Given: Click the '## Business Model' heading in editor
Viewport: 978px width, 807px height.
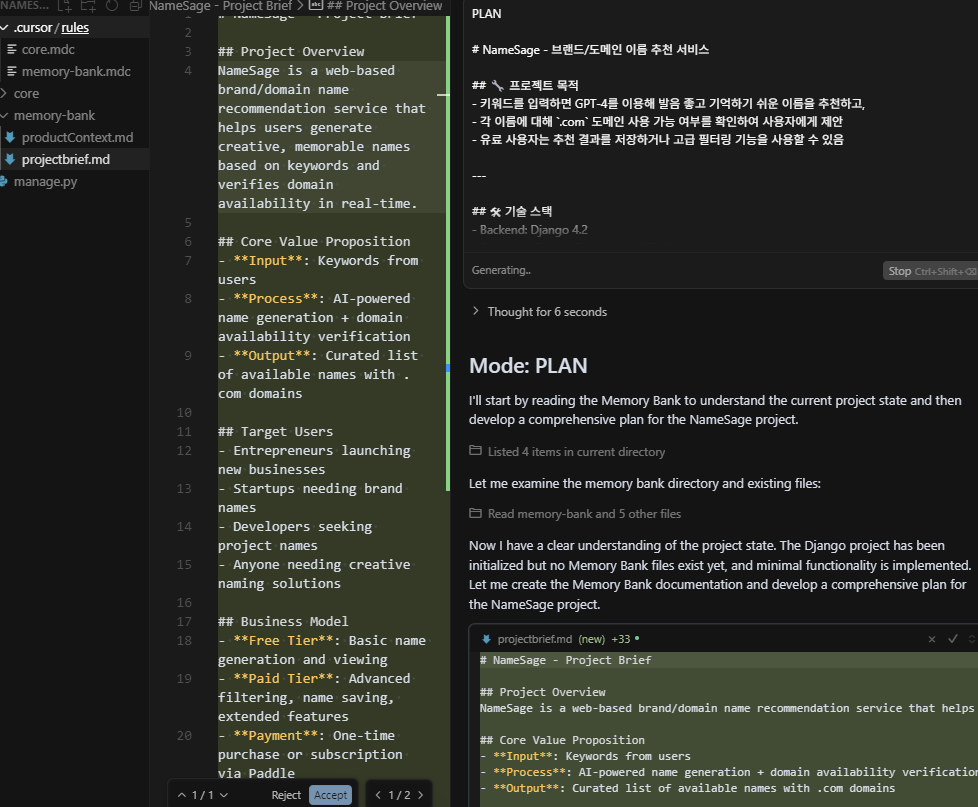Looking at the screenshot, I should (x=283, y=621).
